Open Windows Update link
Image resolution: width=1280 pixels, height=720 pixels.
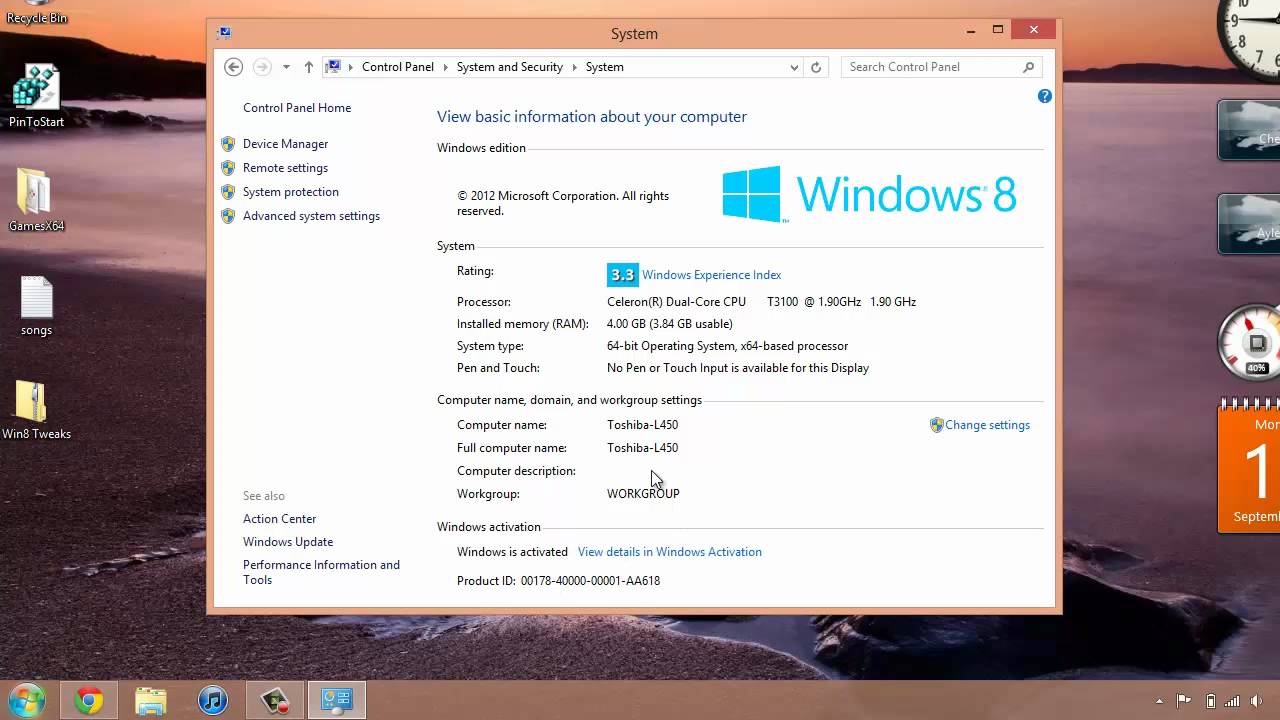pyautogui.click(x=288, y=542)
